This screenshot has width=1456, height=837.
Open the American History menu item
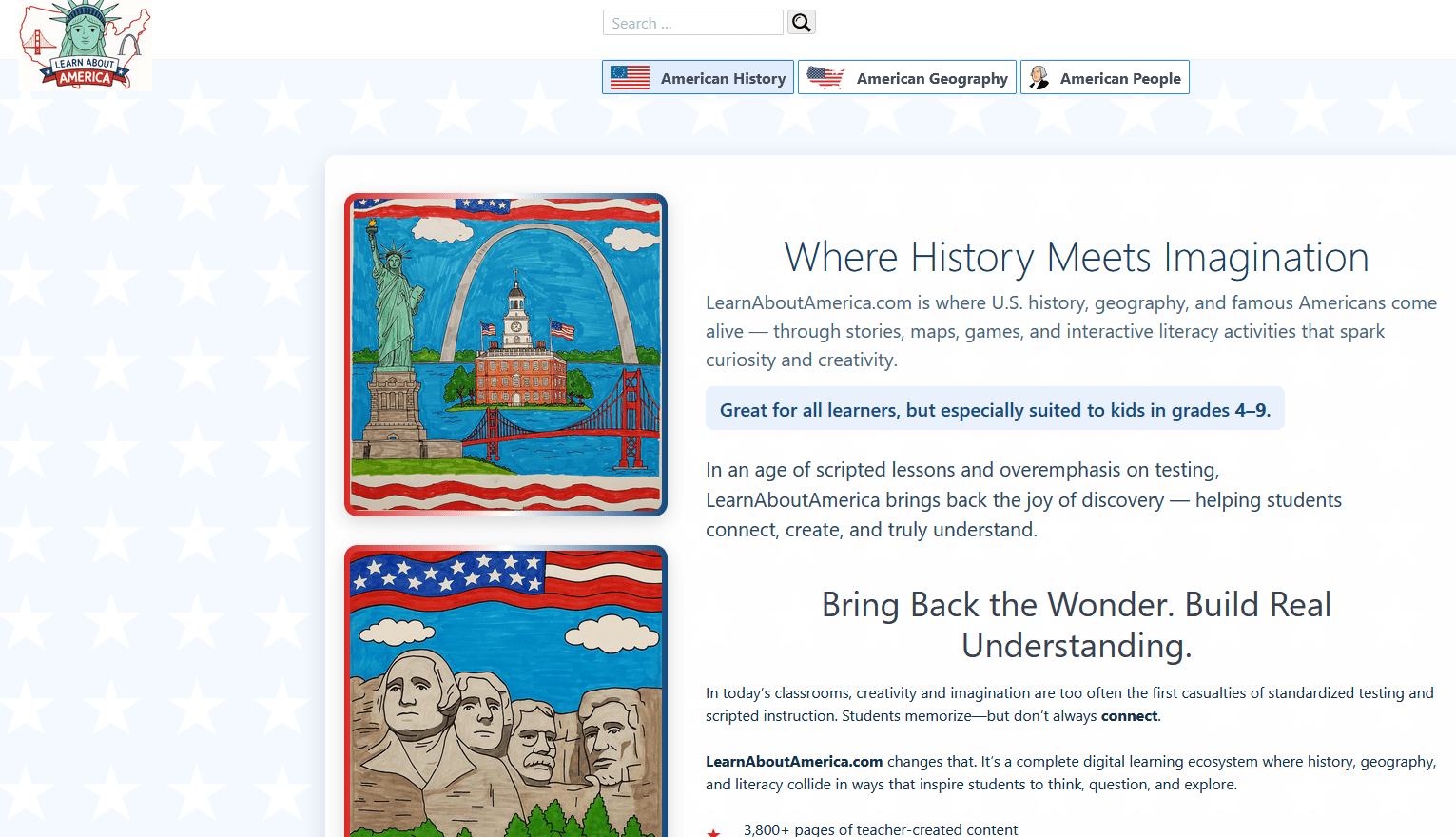click(723, 79)
